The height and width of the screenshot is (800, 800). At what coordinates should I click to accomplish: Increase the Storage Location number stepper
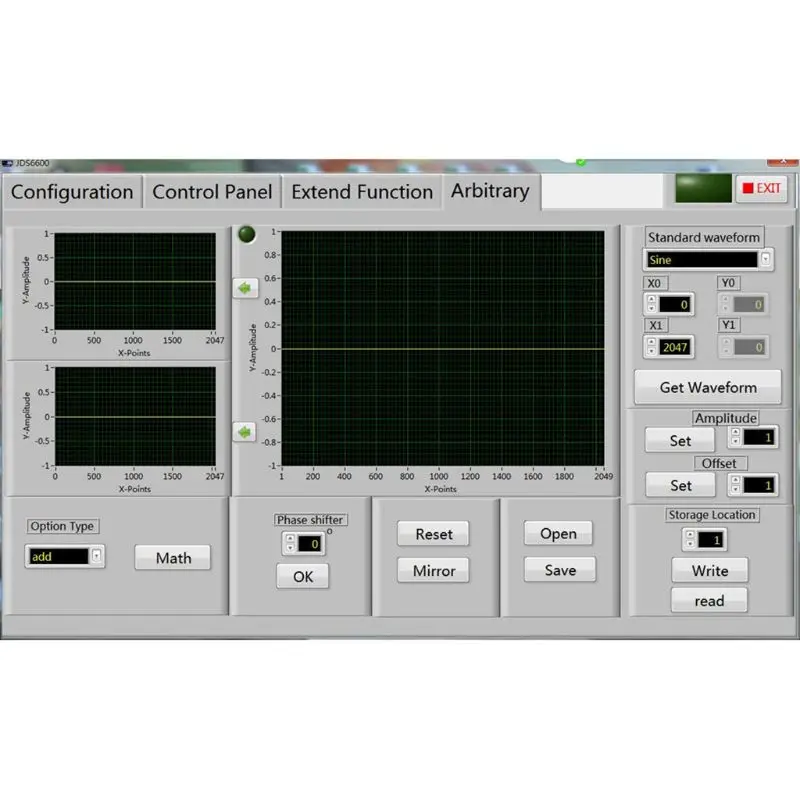click(x=690, y=535)
